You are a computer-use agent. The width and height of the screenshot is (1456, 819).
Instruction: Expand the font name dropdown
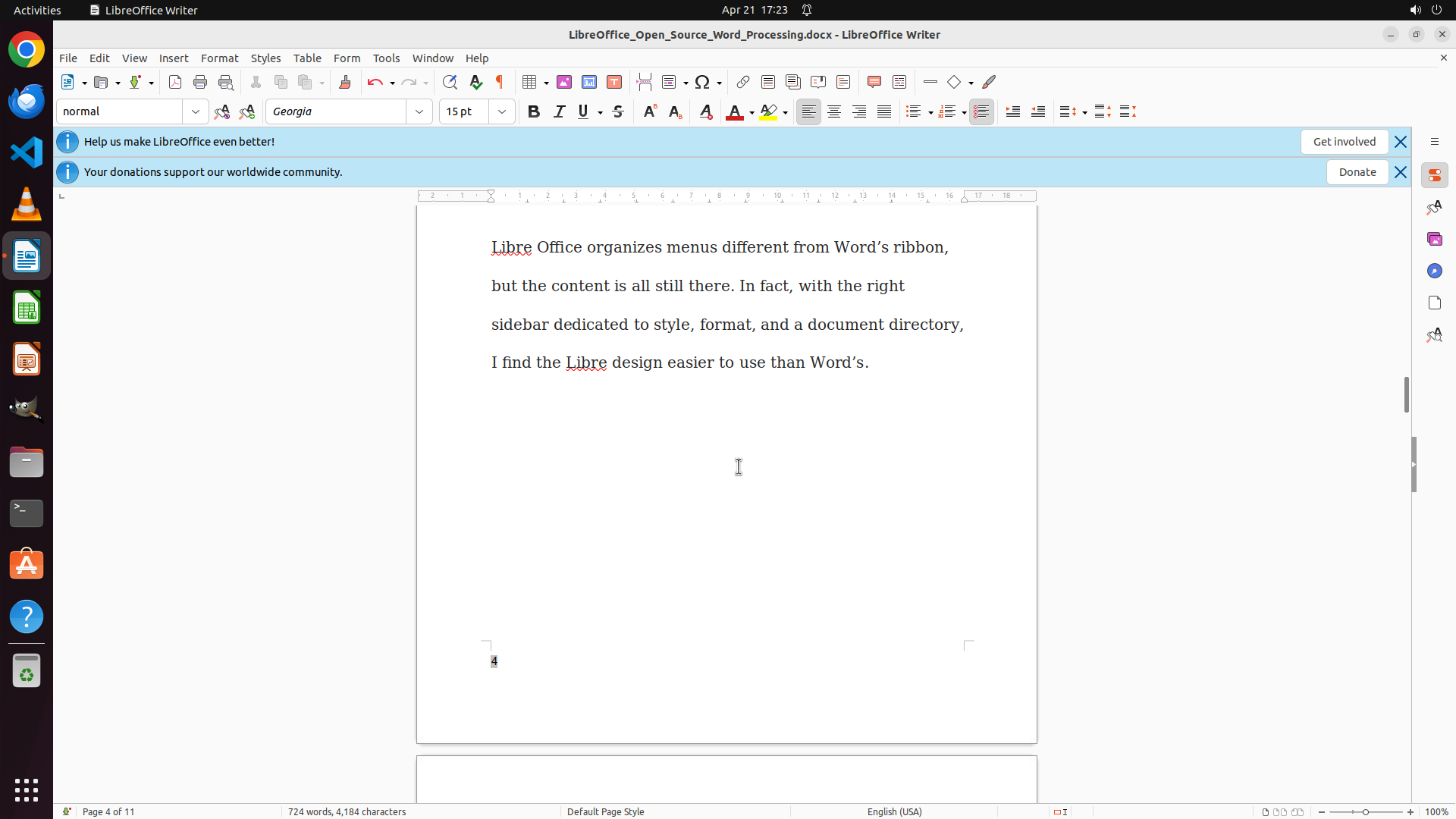tap(419, 111)
